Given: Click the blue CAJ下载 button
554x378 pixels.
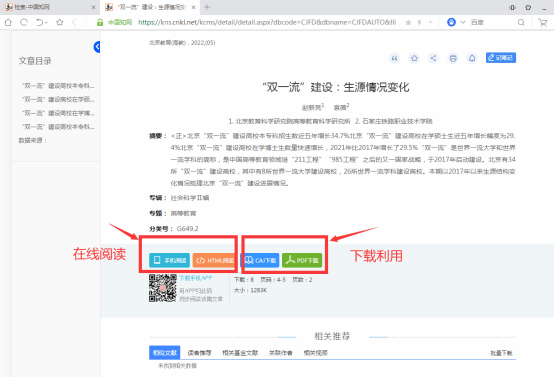Looking at the screenshot, I should (260, 260).
